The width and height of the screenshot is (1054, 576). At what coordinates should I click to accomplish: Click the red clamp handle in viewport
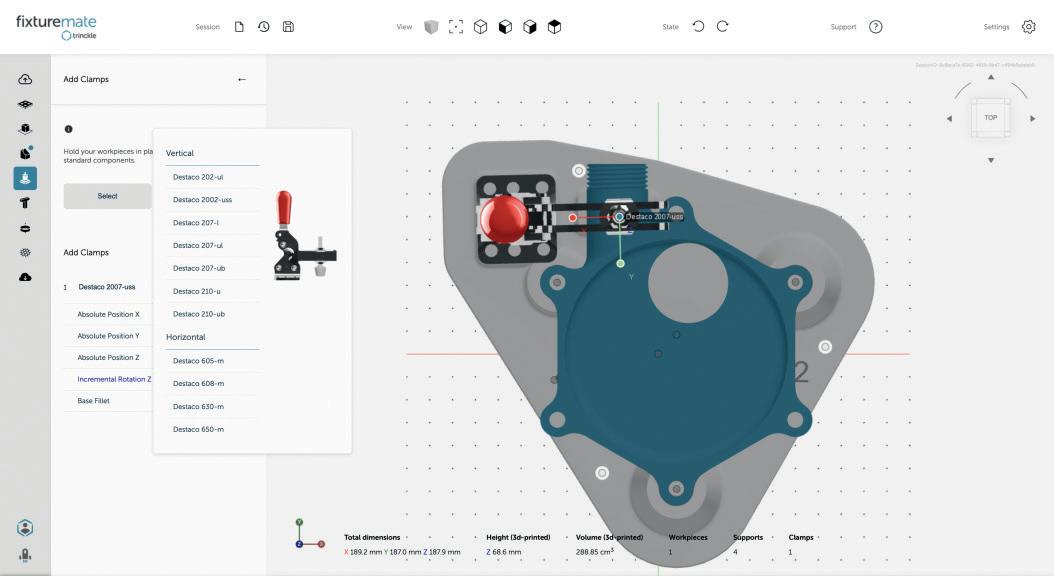pyautogui.click(x=503, y=218)
